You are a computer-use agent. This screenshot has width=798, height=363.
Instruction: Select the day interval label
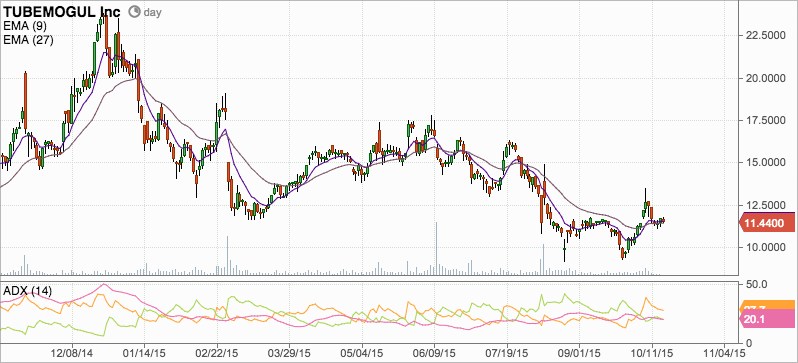click(152, 12)
